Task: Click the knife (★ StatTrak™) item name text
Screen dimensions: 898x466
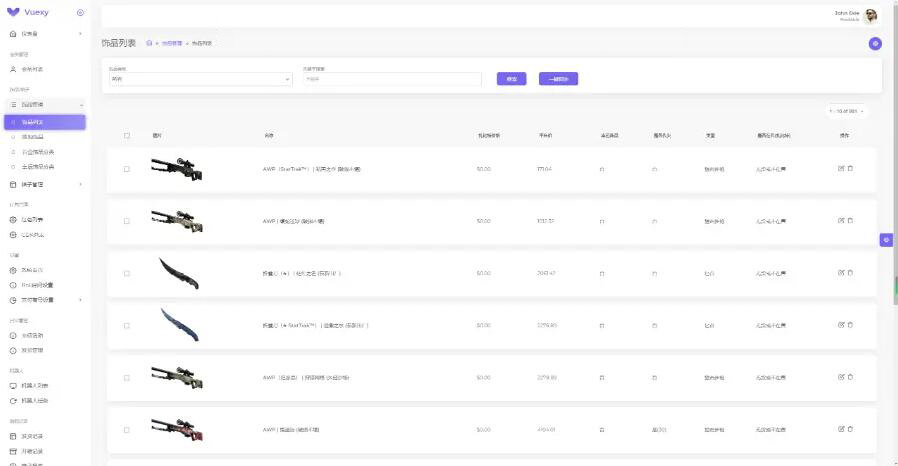Action: pos(315,326)
